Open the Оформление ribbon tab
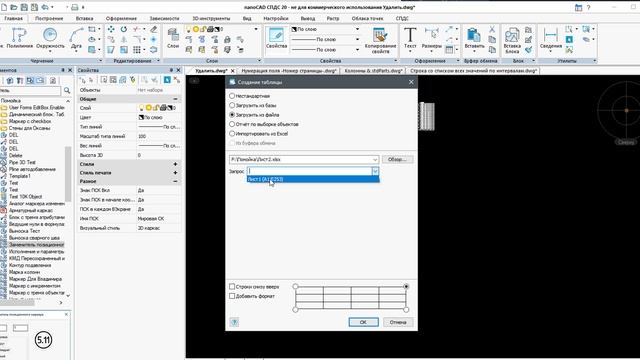The width and height of the screenshot is (640, 360). [x=121, y=18]
